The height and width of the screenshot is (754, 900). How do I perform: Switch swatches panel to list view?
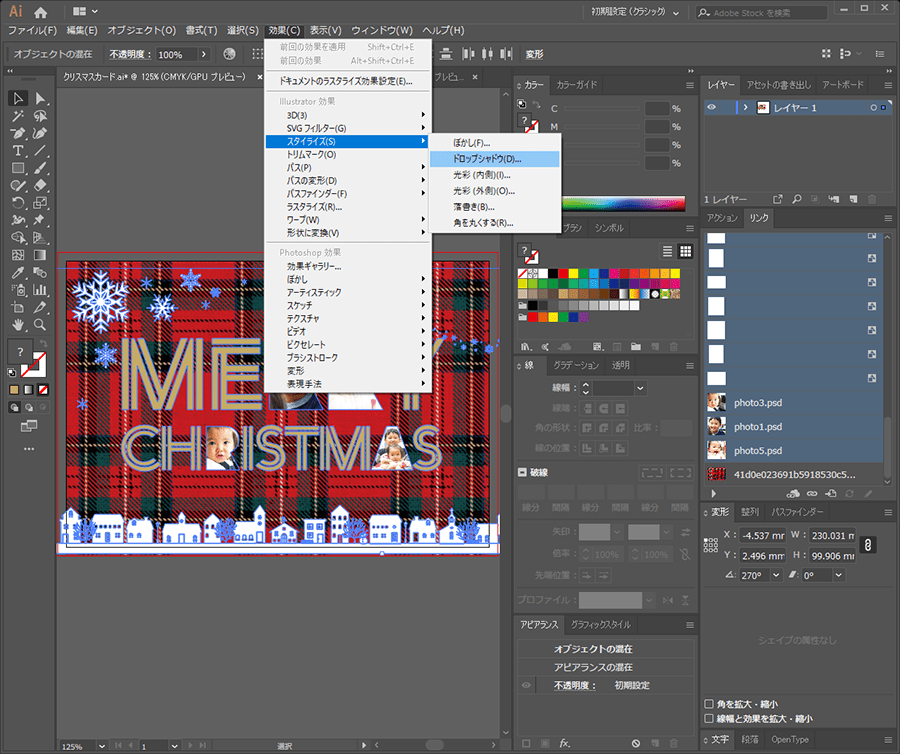(667, 251)
